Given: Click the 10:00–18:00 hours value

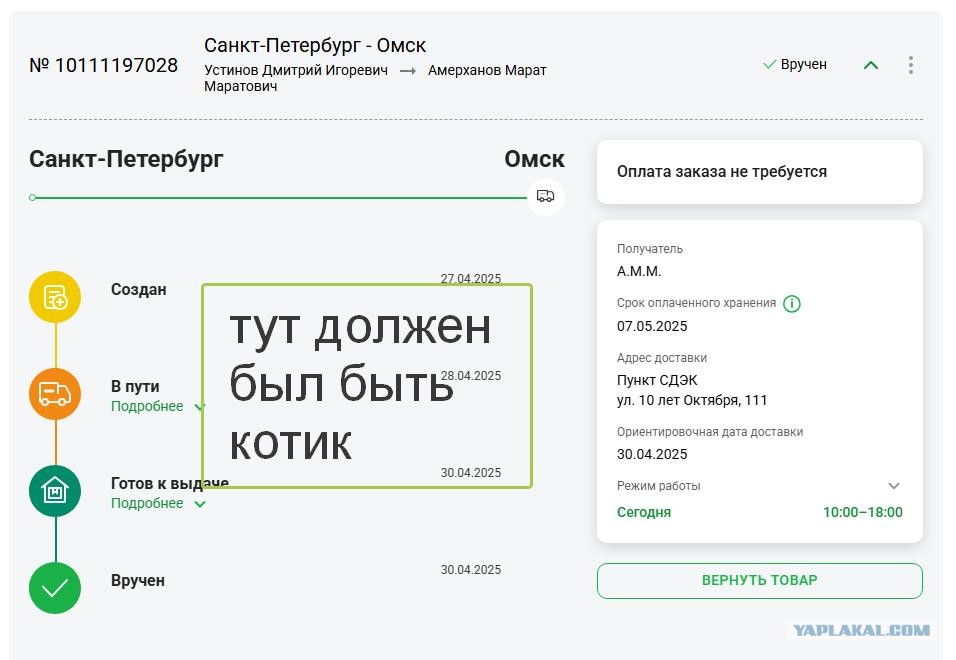Looking at the screenshot, I should point(863,513).
